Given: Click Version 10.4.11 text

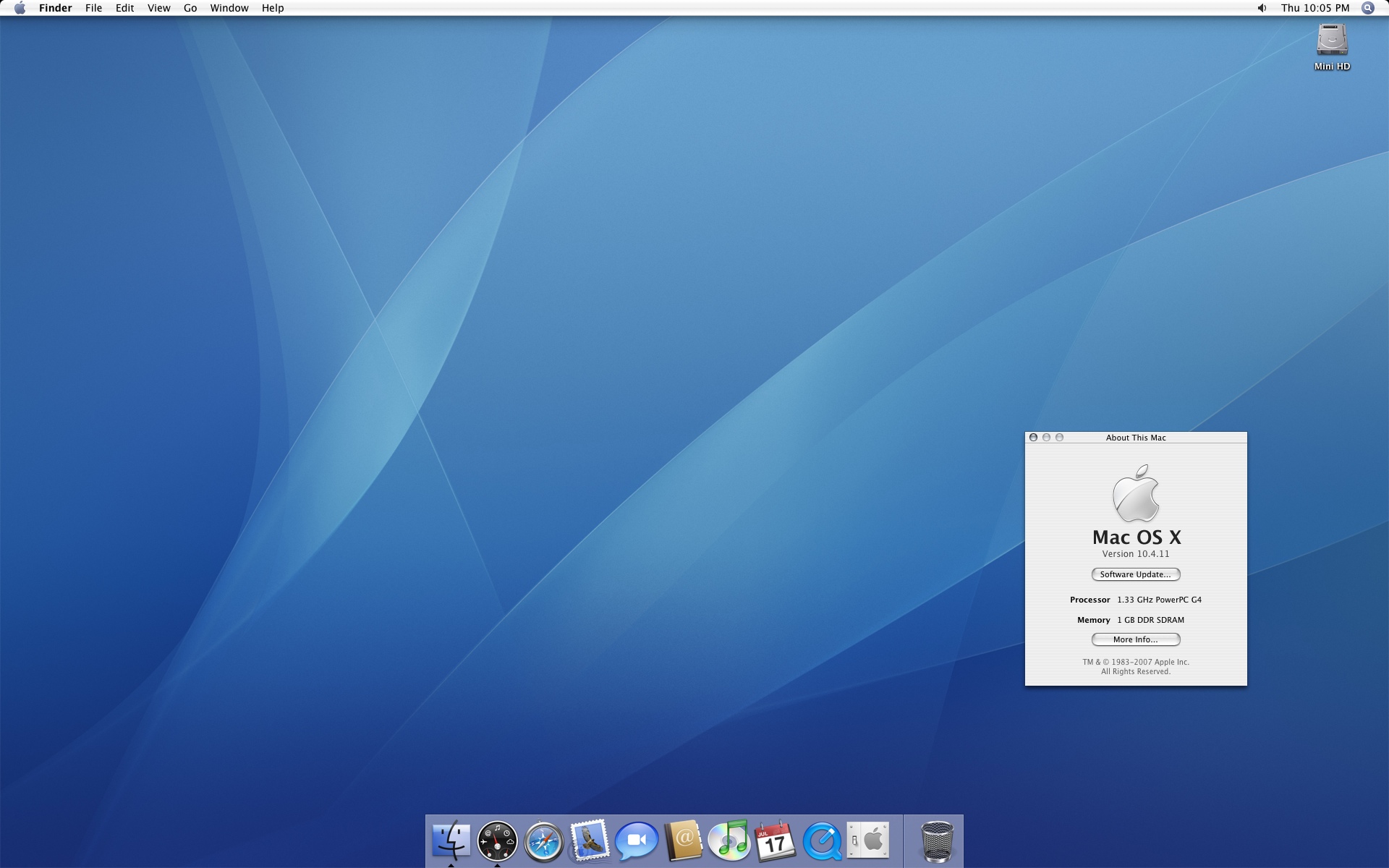Looking at the screenshot, I should coord(1135,554).
